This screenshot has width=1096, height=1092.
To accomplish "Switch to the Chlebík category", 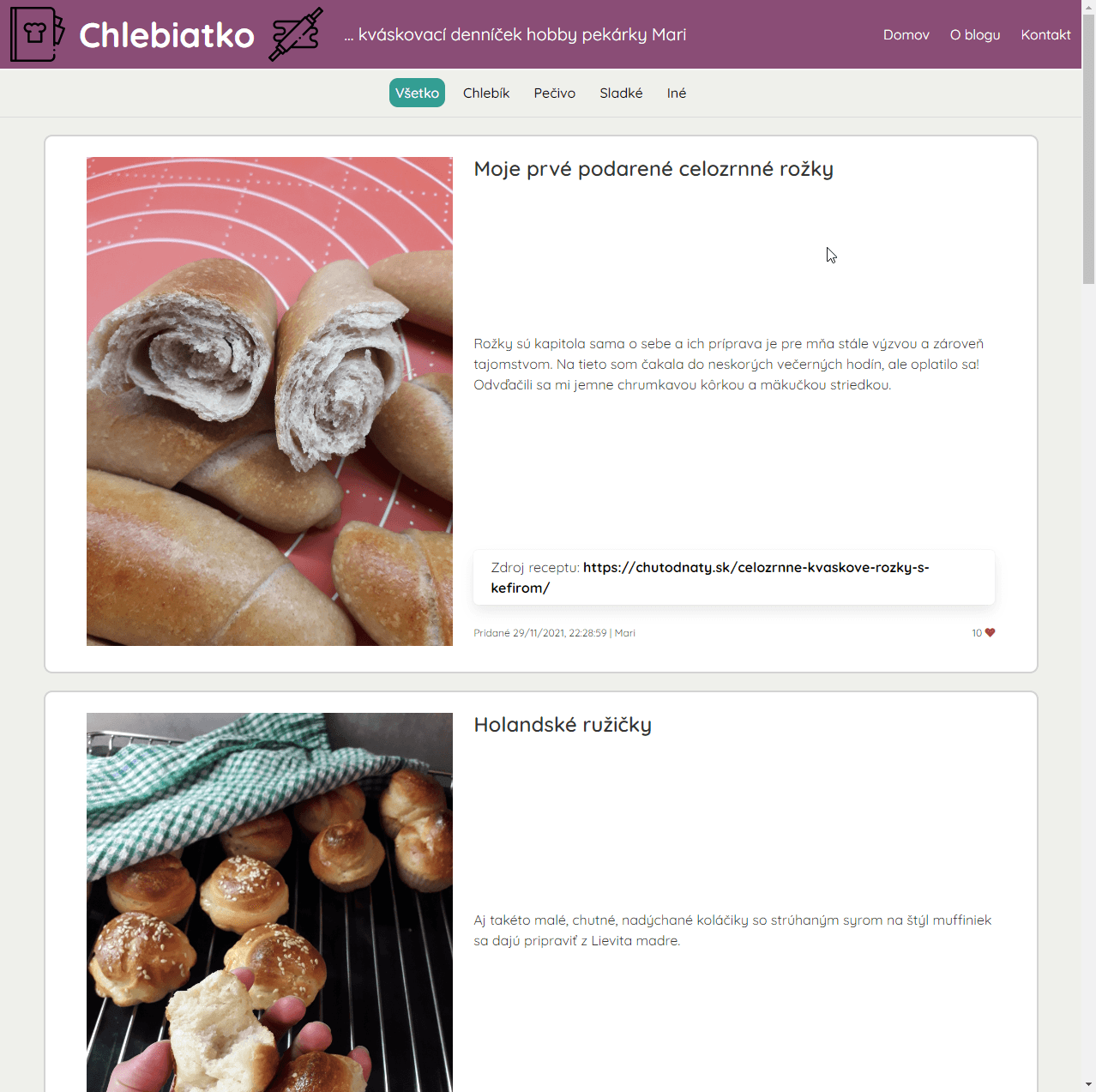I will [x=486, y=93].
